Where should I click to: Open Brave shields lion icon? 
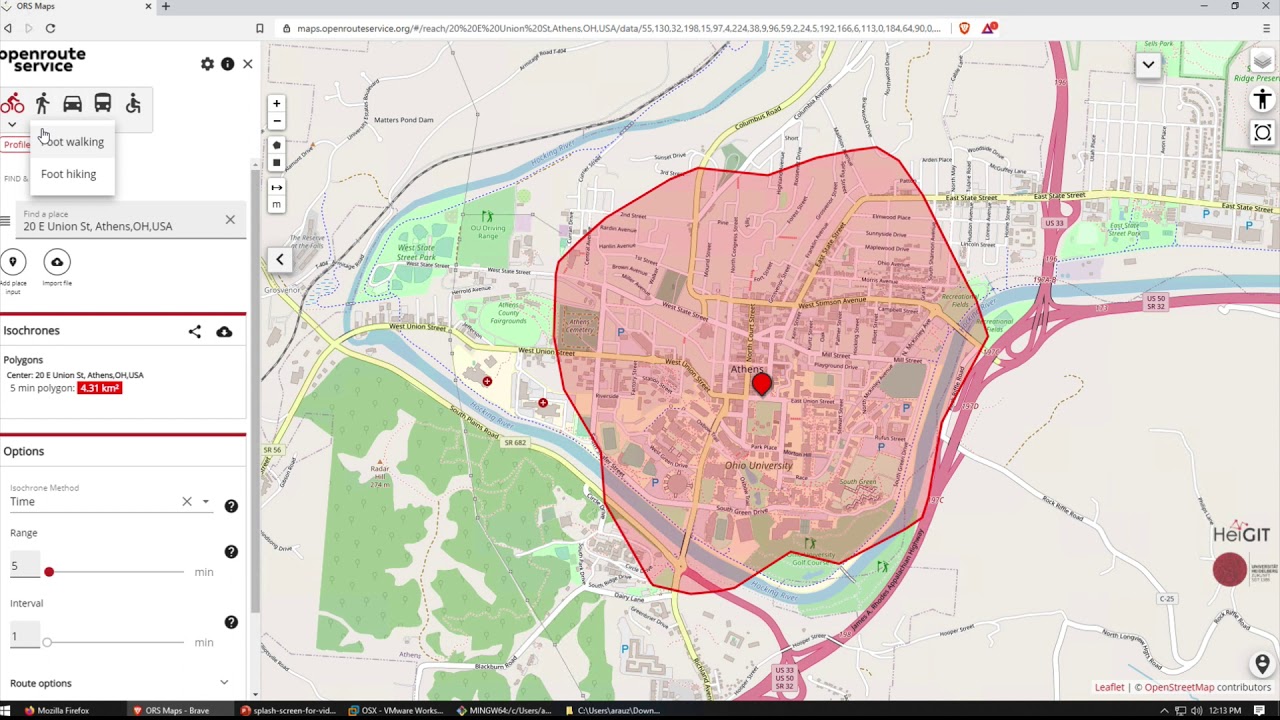964,28
